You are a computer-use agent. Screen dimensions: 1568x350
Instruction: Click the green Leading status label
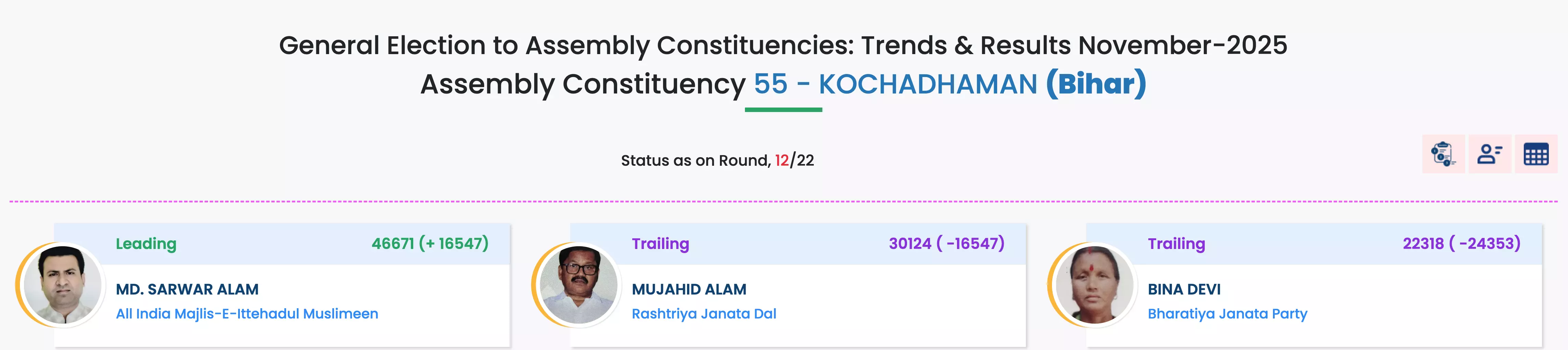(x=146, y=243)
